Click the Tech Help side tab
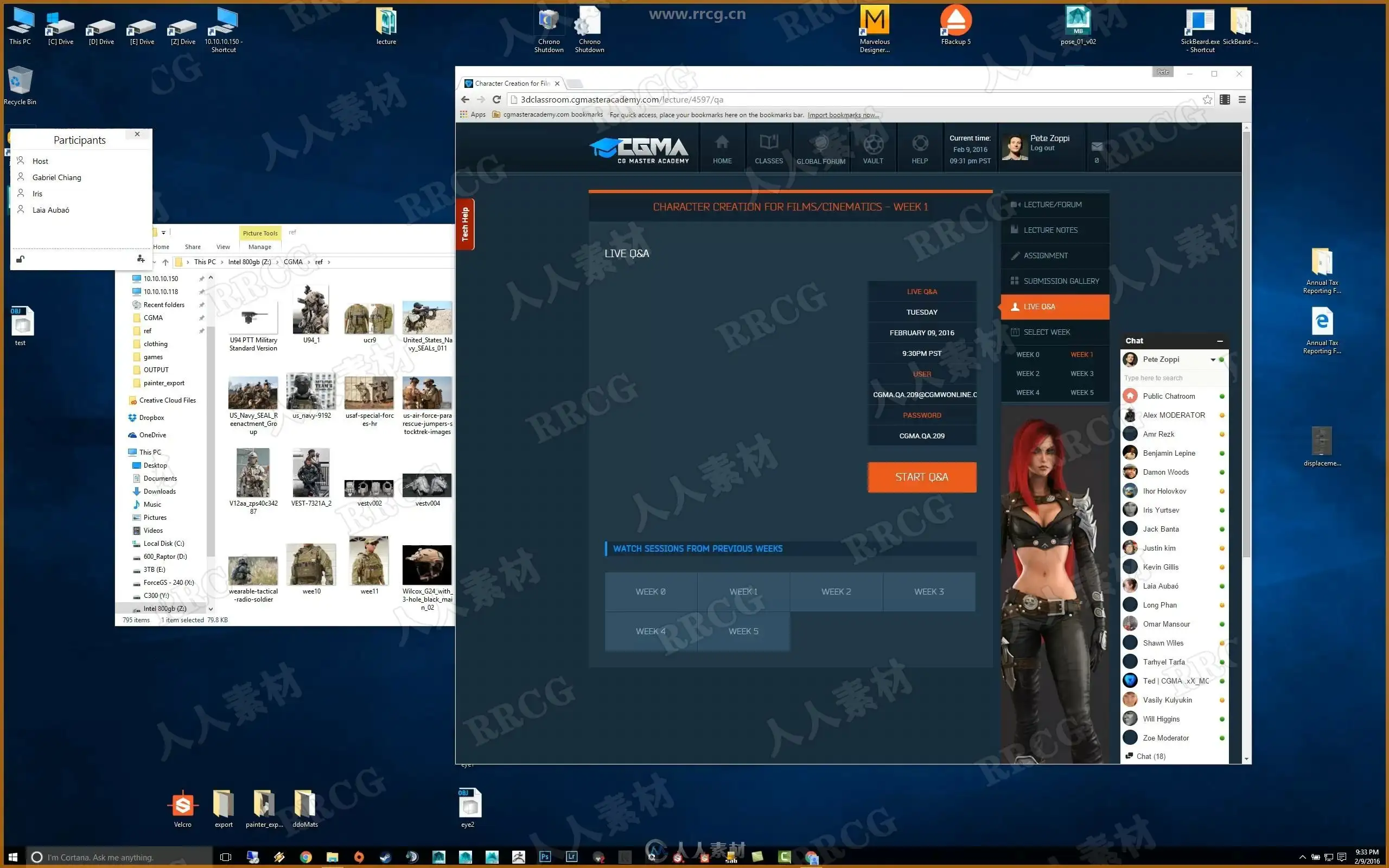Screen dimensions: 1389x868 click(465, 224)
